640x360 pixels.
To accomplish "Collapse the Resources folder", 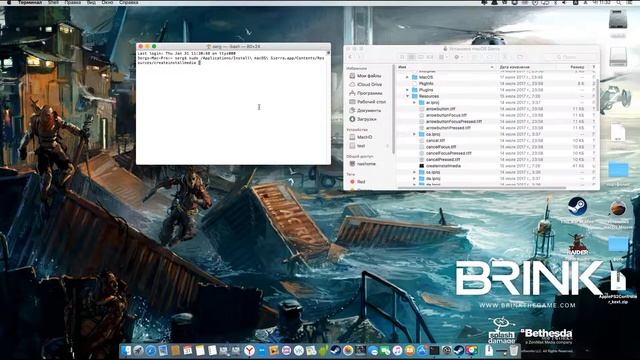I will point(407,96).
